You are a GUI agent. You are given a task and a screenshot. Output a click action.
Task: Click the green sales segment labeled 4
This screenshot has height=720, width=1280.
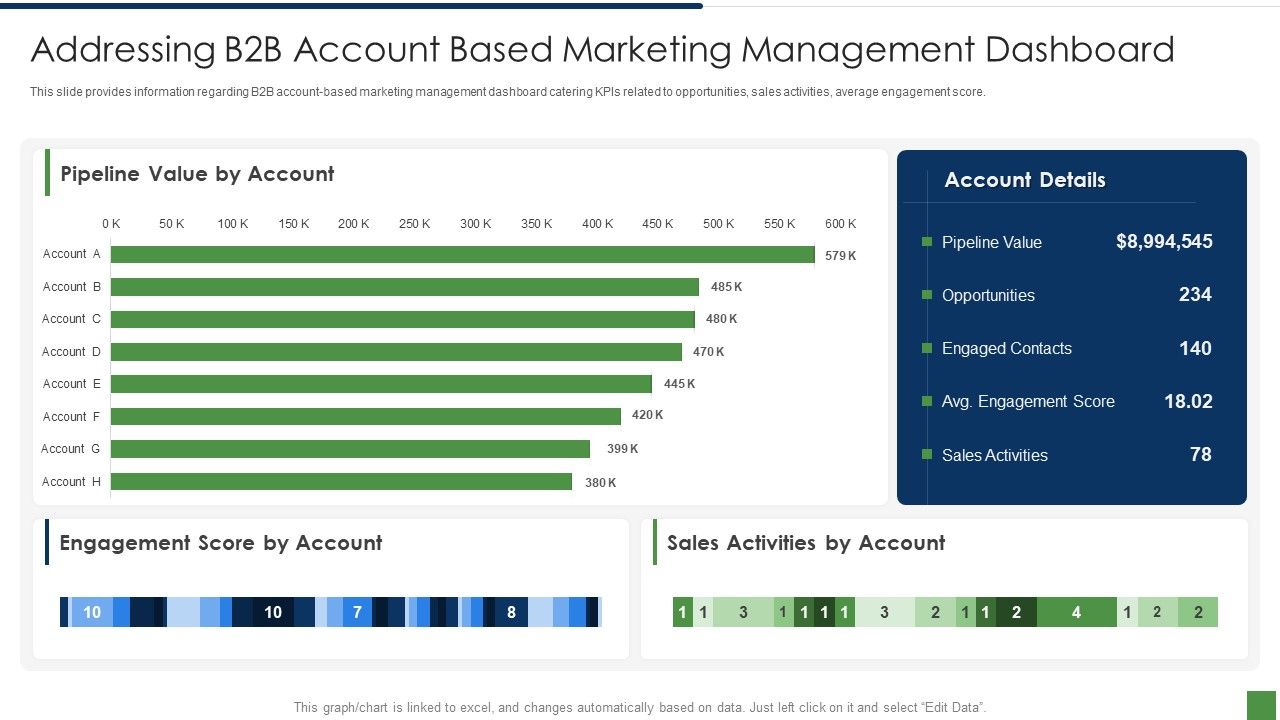1076,612
